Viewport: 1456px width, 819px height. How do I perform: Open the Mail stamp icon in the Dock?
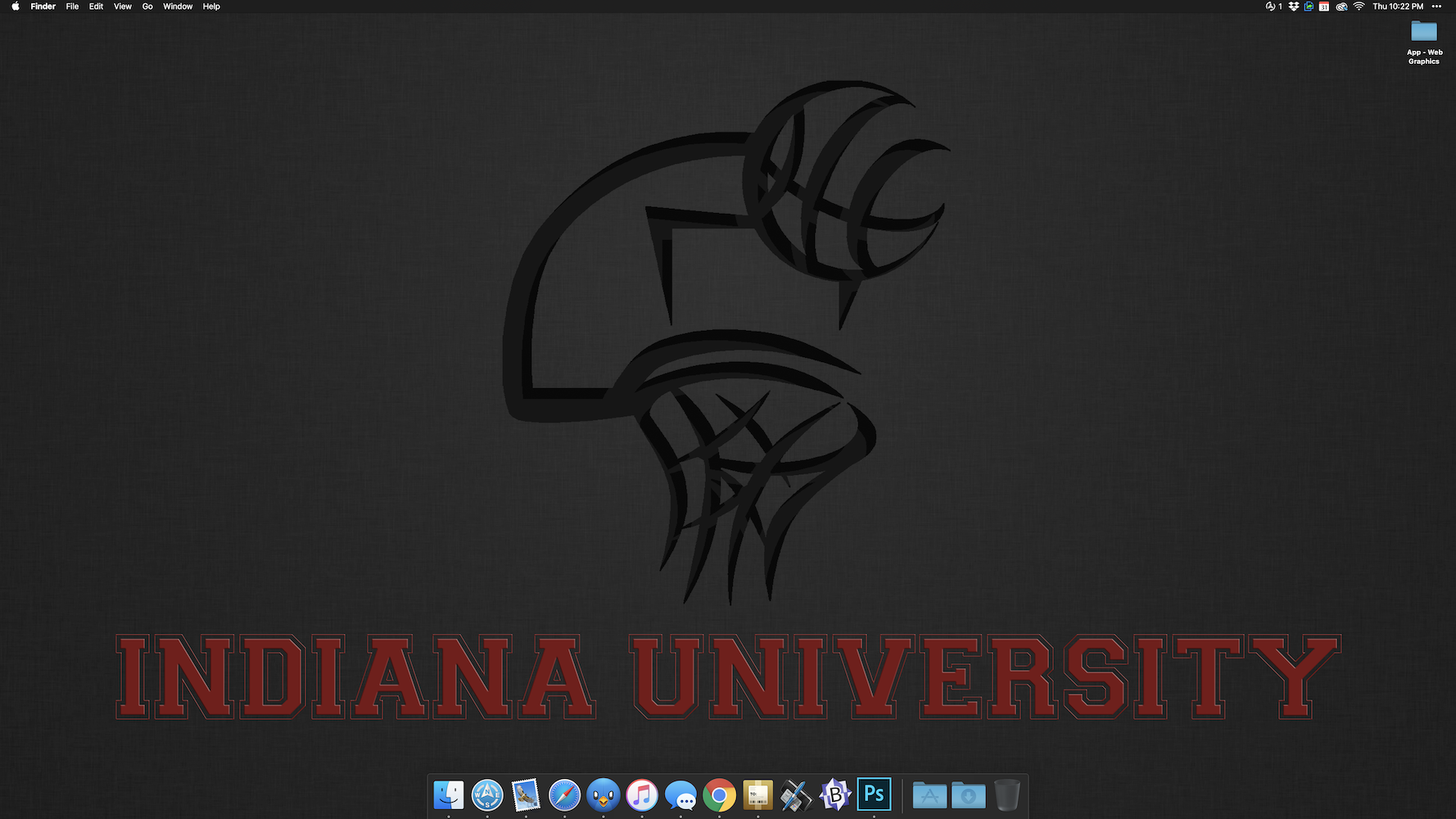coord(526,794)
